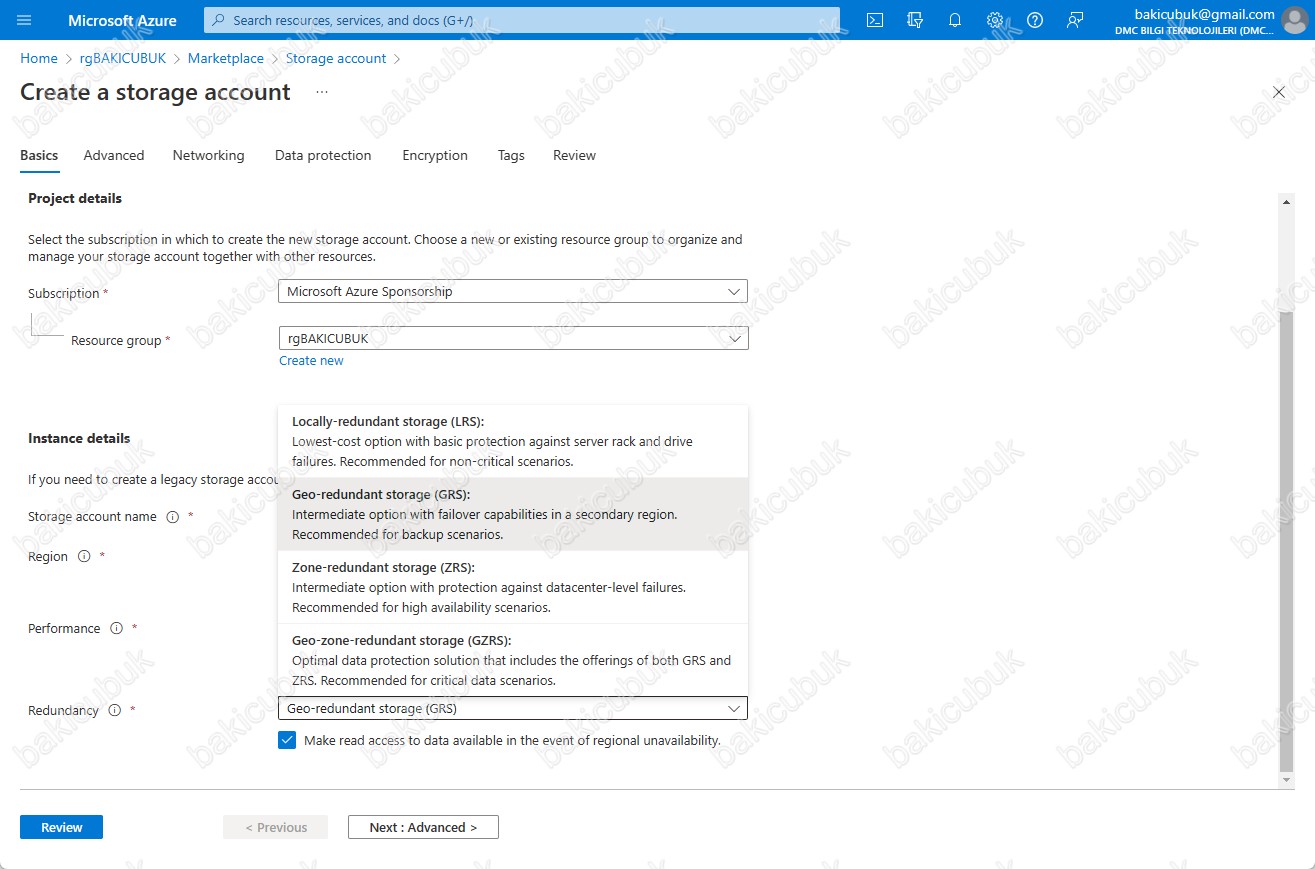Show info tooltip for Storage account name
This screenshot has height=869, width=1315.
click(x=172, y=517)
